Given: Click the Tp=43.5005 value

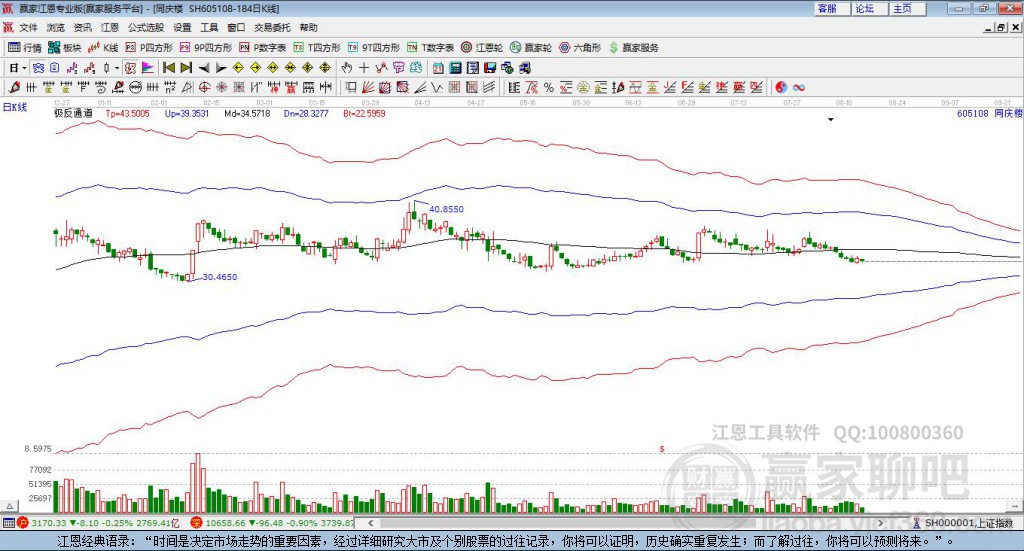Looking at the screenshot, I should point(127,114).
